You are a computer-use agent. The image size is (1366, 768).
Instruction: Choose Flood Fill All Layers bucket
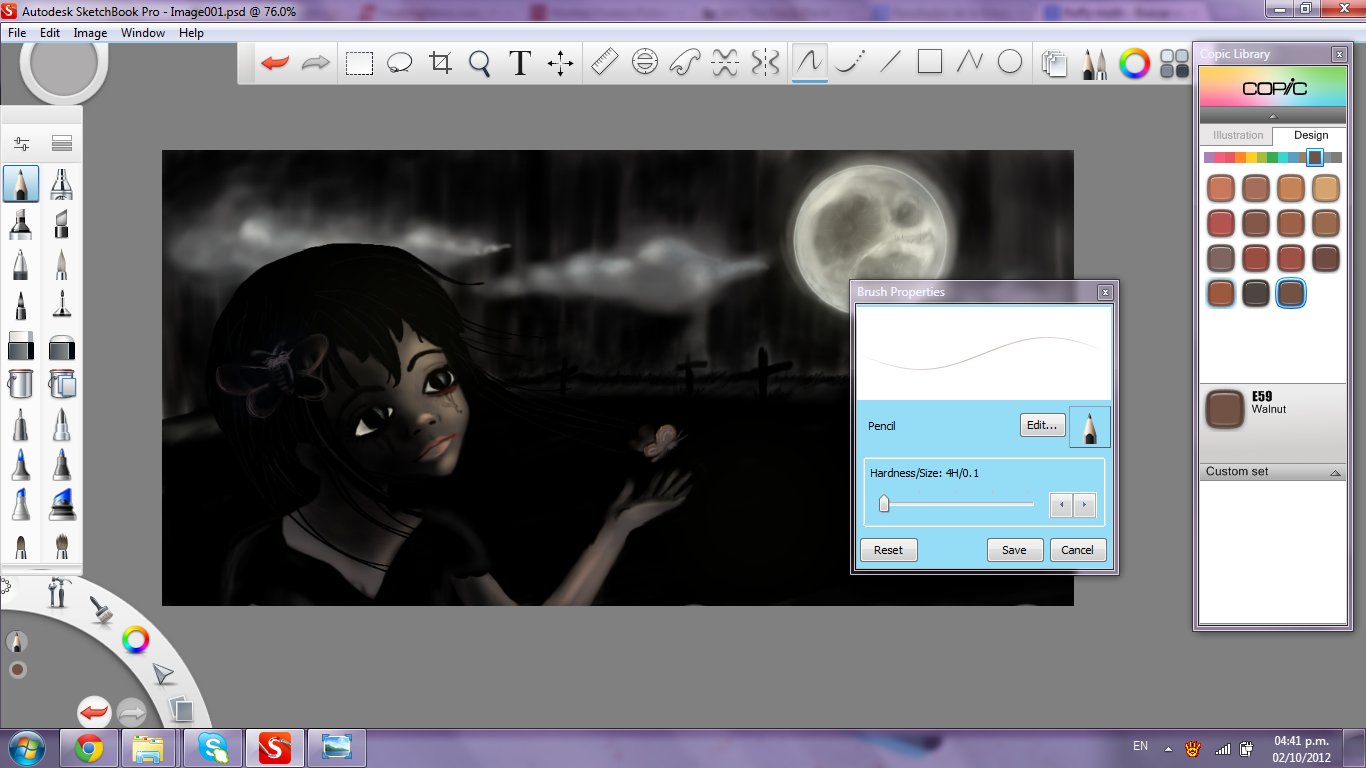(62, 384)
